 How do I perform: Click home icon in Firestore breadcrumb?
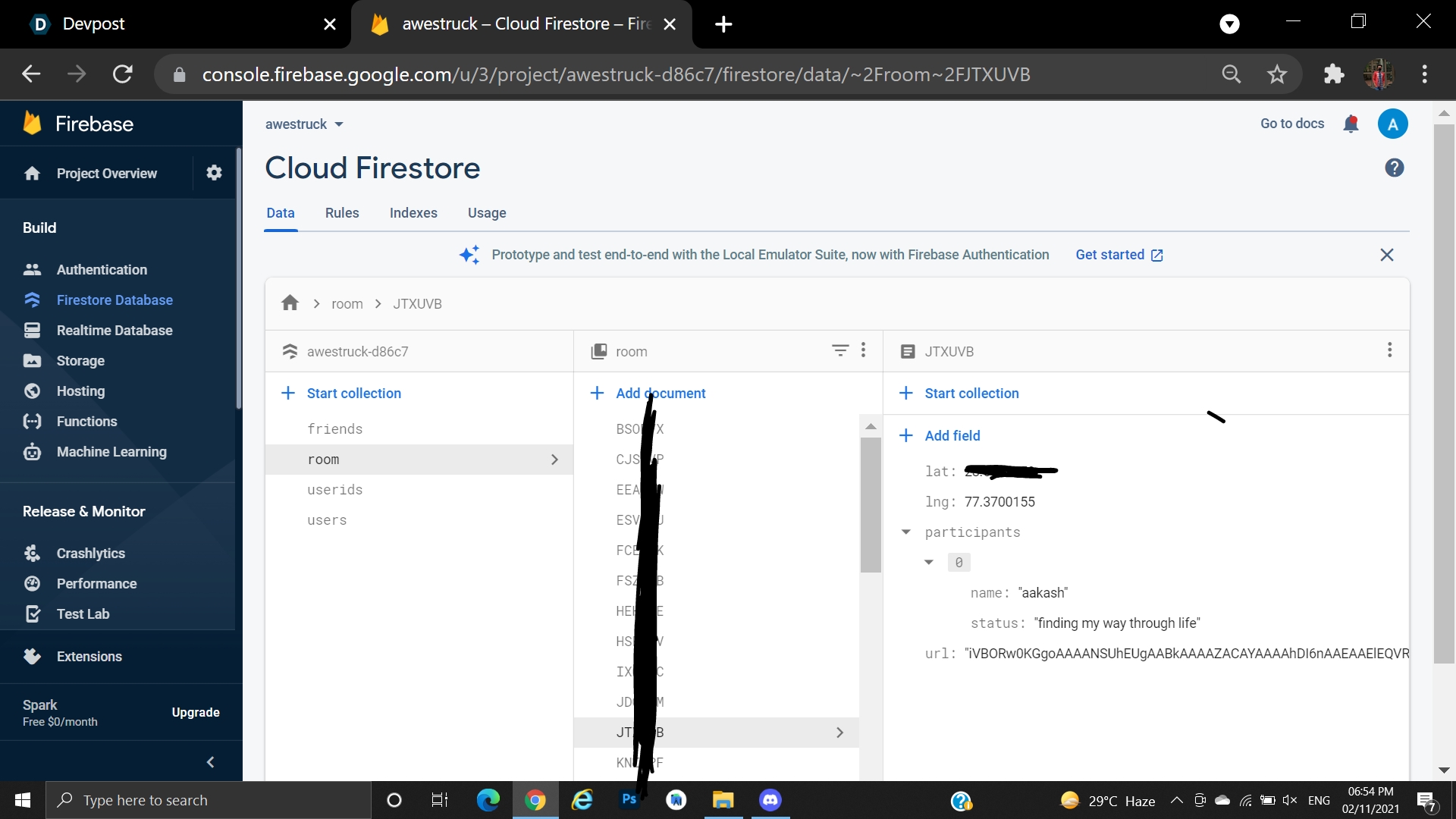click(x=290, y=303)
